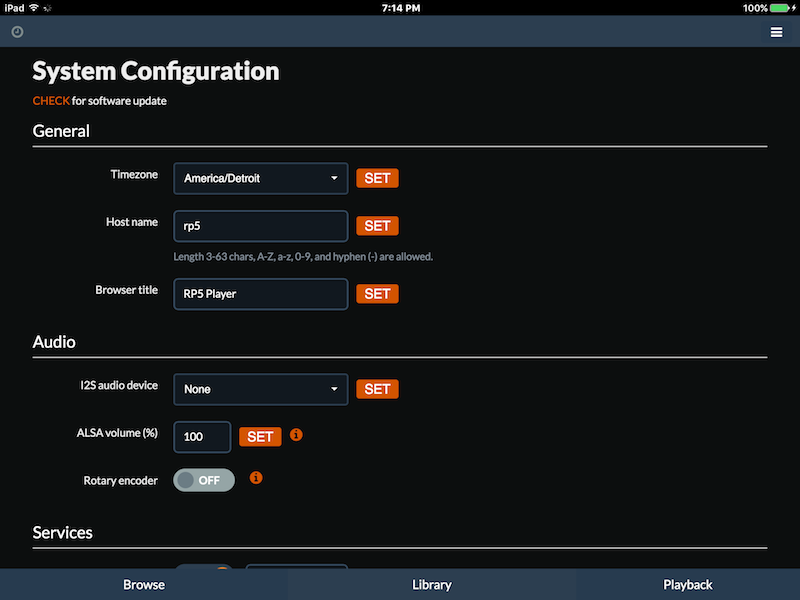Click the I2S audio device label
This screenshot has width=800, height=600.
coord(119,385)
